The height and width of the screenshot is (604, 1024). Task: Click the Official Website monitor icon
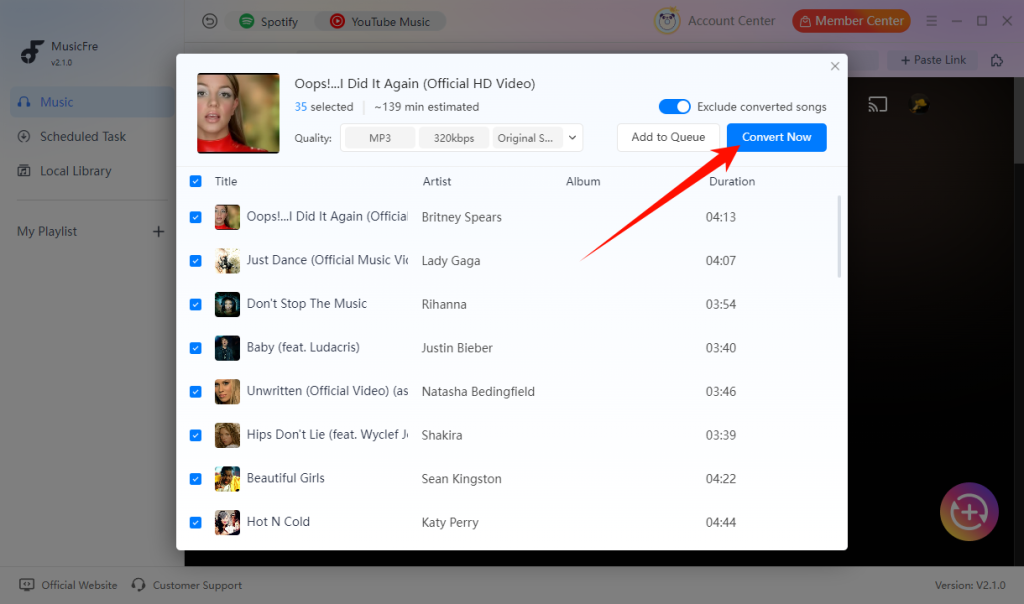pyautogui.click(x=27, y=585)
